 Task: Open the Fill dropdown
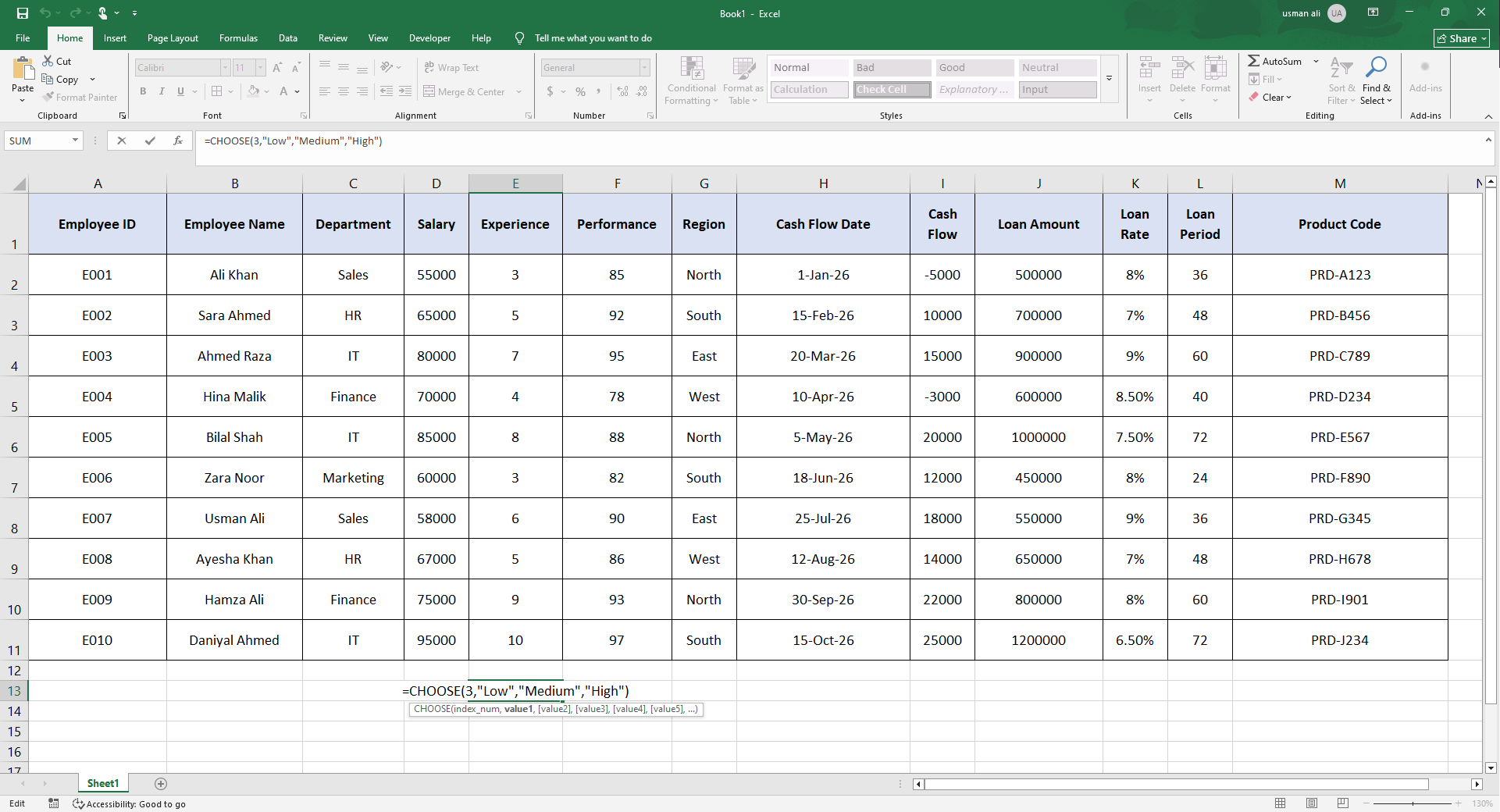(1266, 80)
